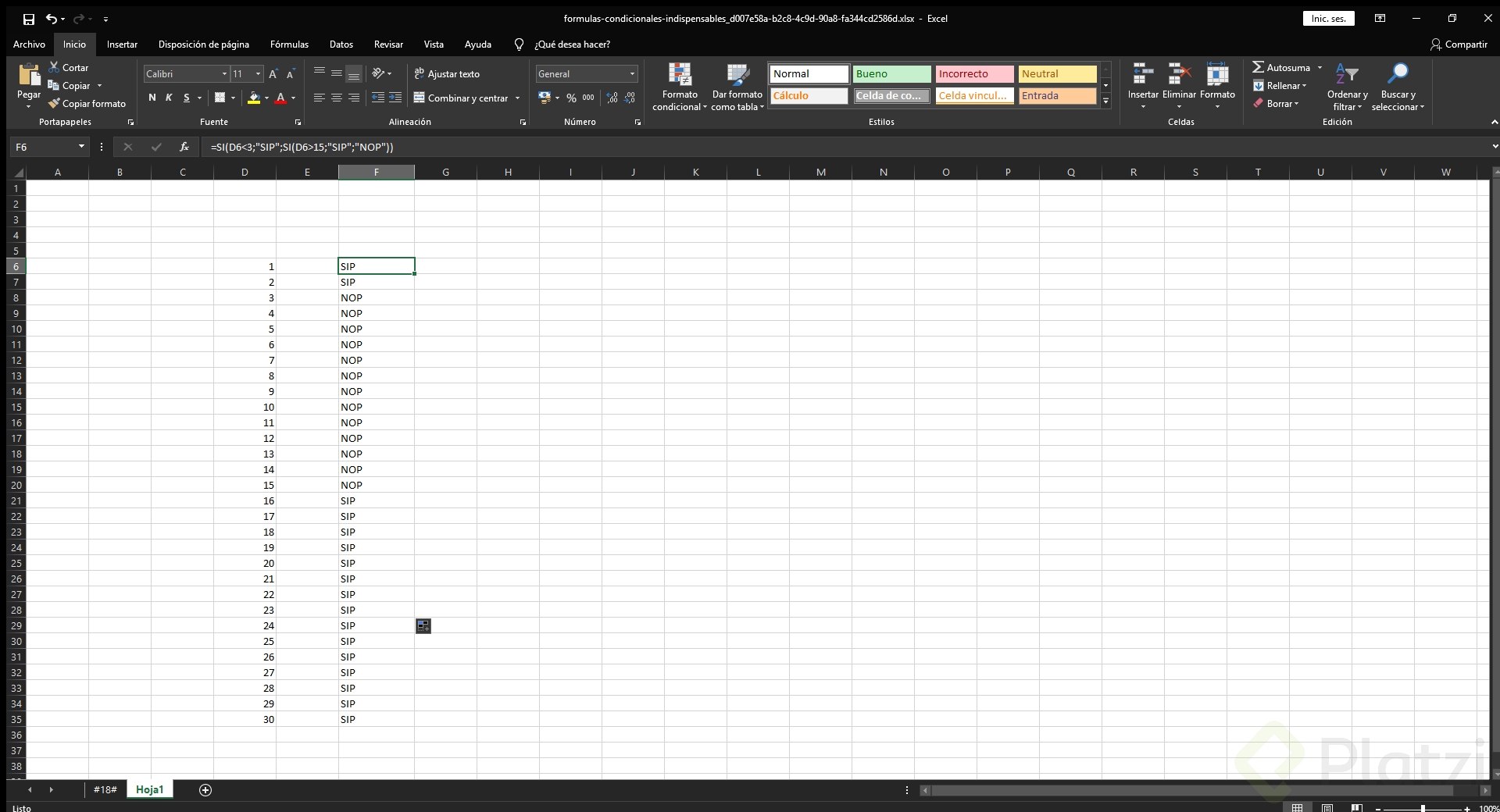
Task: Toggle top vertical alignment
Action: pos(319,73)
